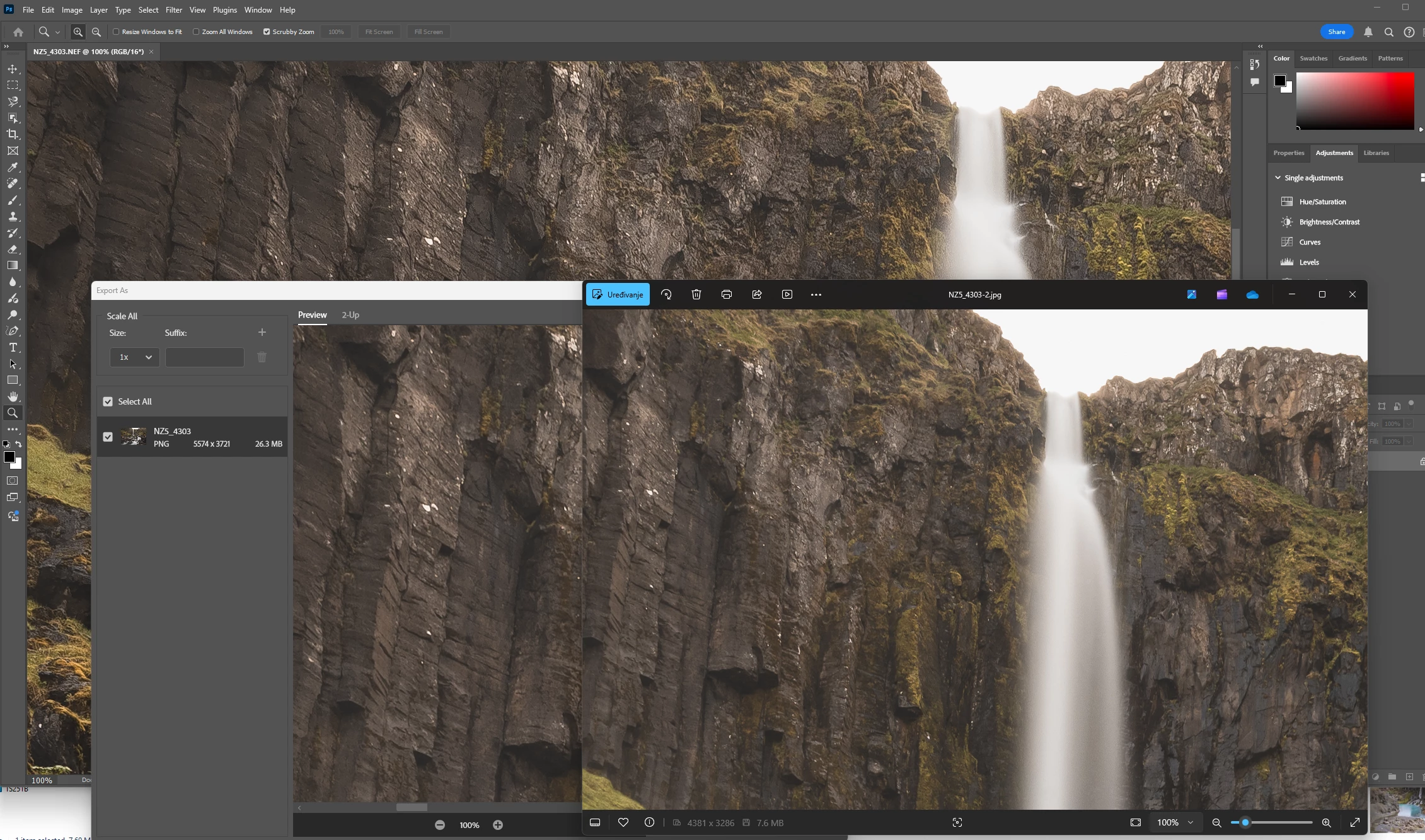Switch to the 2-Up tab
This screenshot has width=1425, height=840.
point(350,315)
